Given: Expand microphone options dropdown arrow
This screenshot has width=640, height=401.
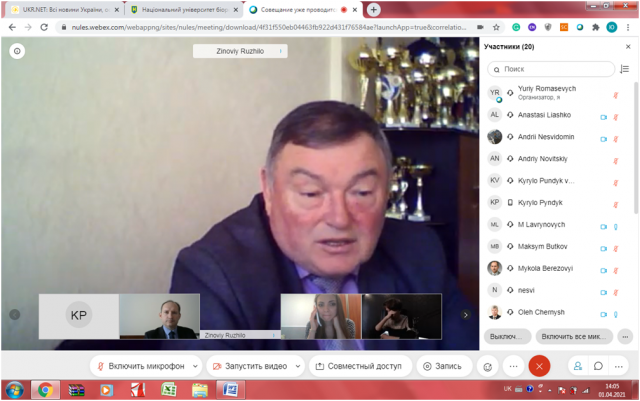Looking at the screenshot, I should 196,366.
